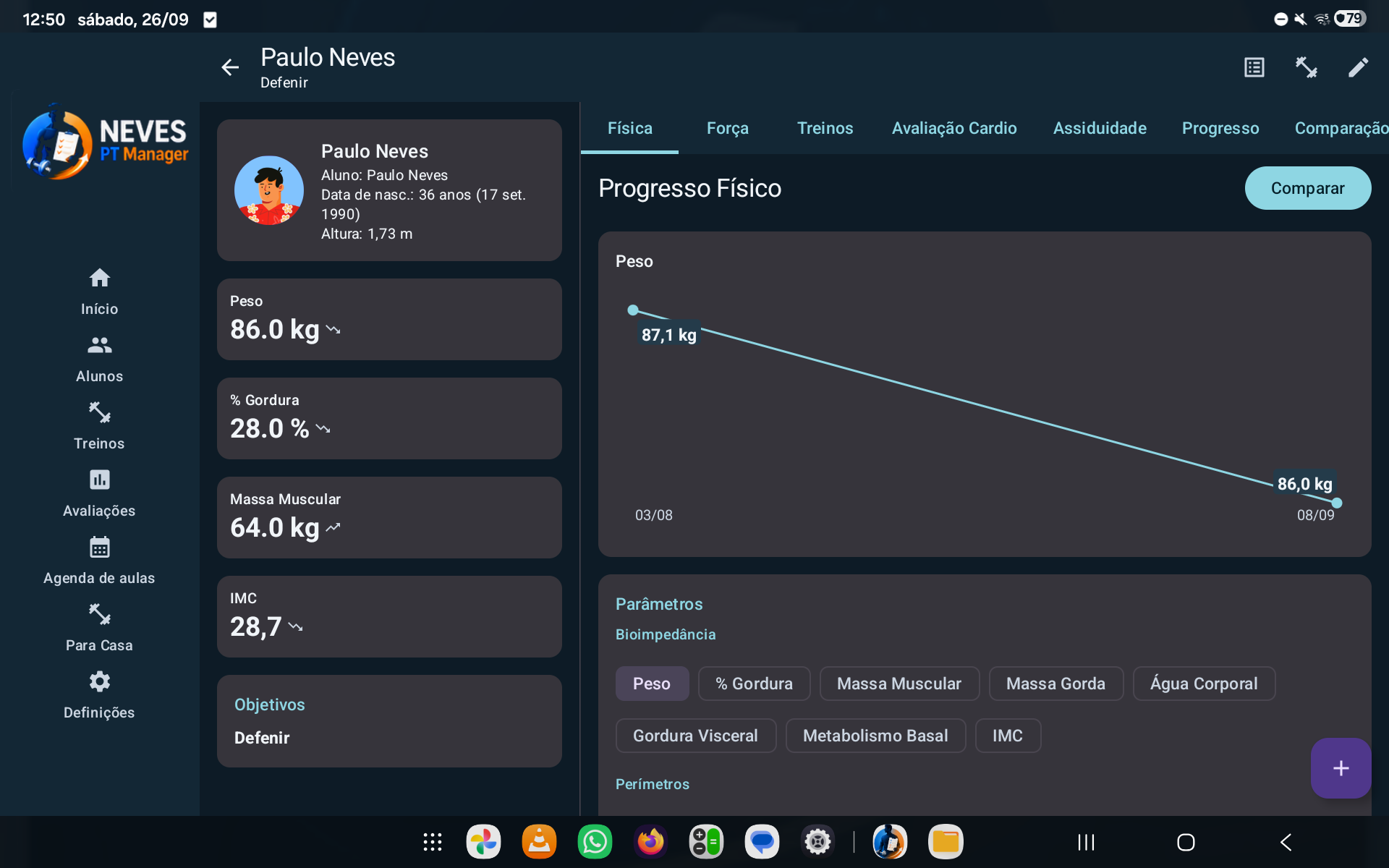Tap the Neves PT Manager logo
Image resolution: width=1389 pixels, height=868 pixels.
[106, 142]
